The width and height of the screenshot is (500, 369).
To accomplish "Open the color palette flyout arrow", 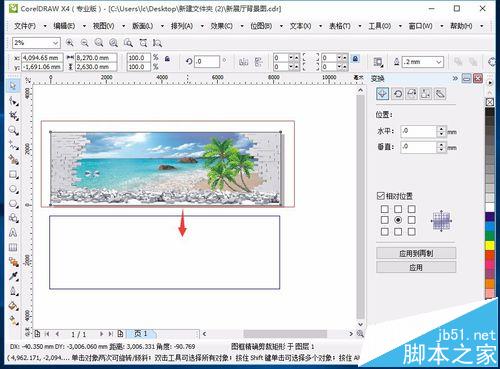I will [x=490, y=82].
